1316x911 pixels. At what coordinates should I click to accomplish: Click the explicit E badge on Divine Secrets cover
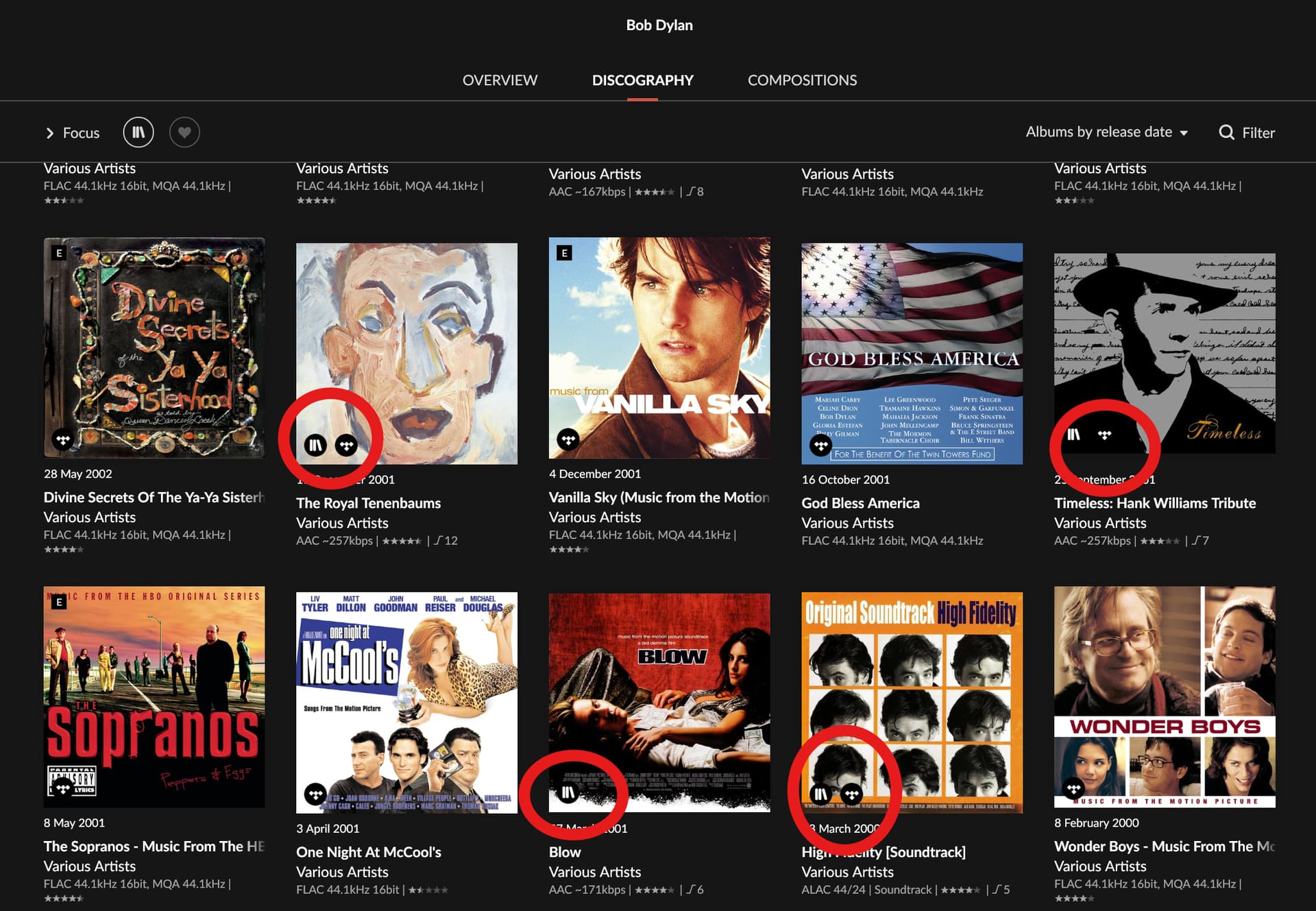click(x=60, y=253)
